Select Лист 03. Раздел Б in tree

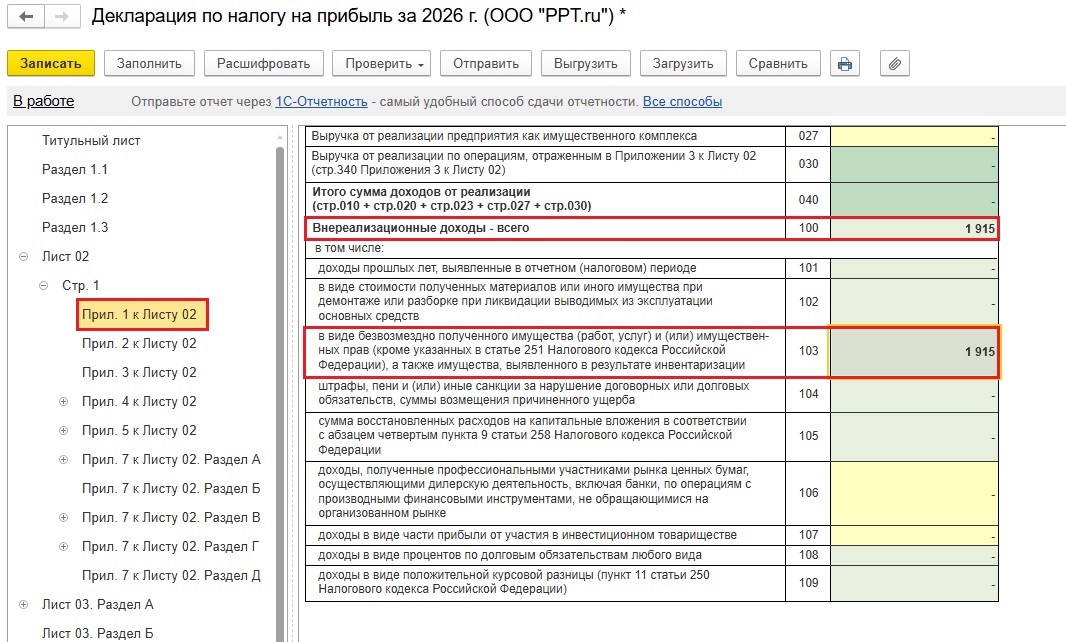[x=98, y=634]
